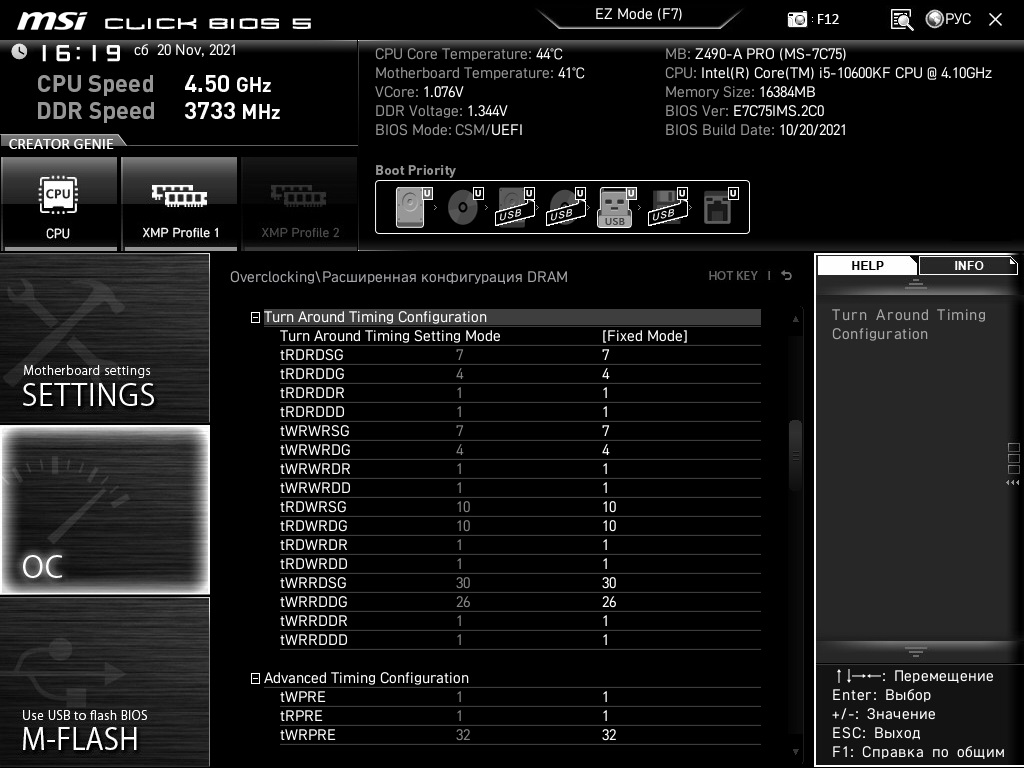This screenshot has height=768, width=1024.
Task: Edit the tWRRDDG value 26
Action: [x=609, y=601]
